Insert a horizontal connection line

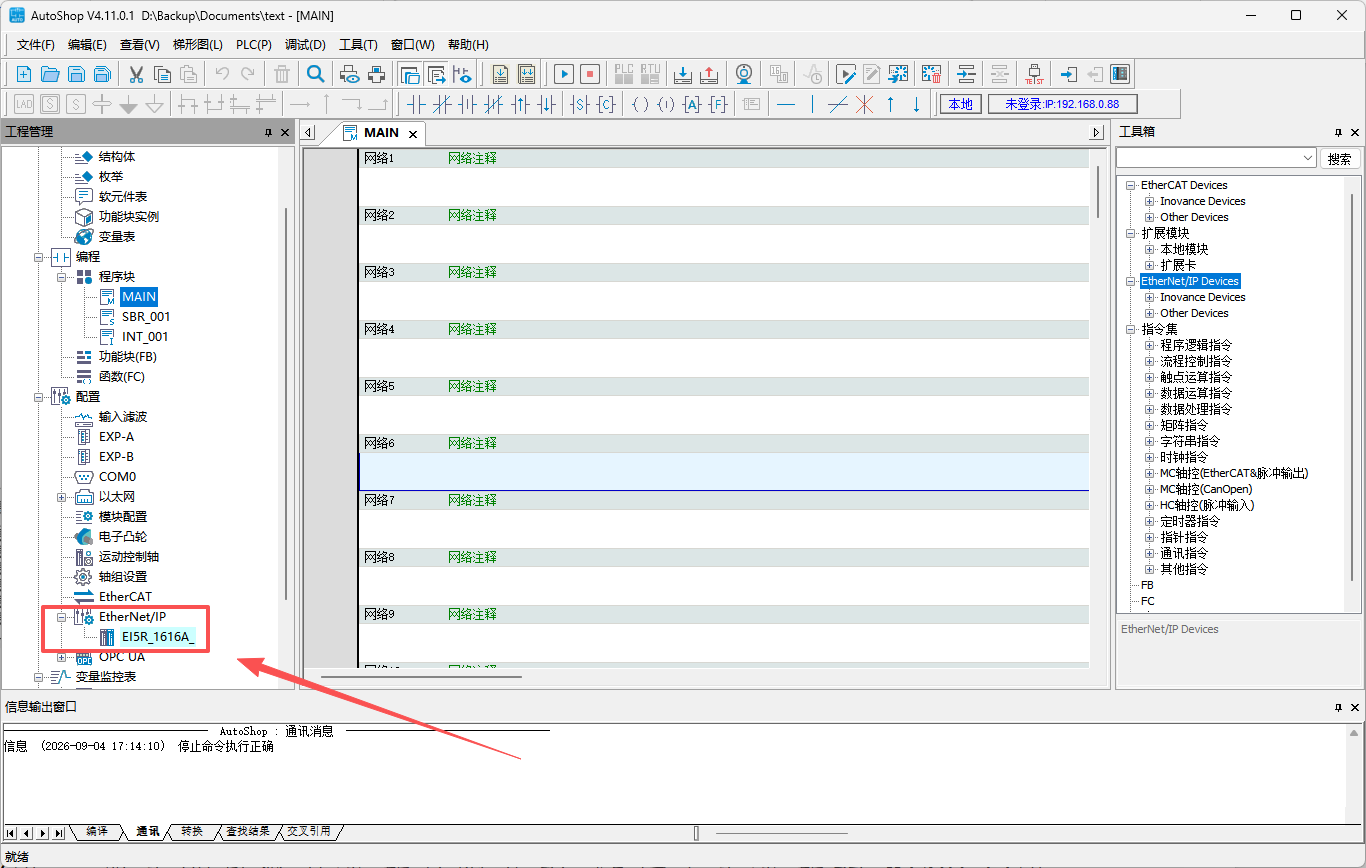pyautogui.click(x=786, y=104)
